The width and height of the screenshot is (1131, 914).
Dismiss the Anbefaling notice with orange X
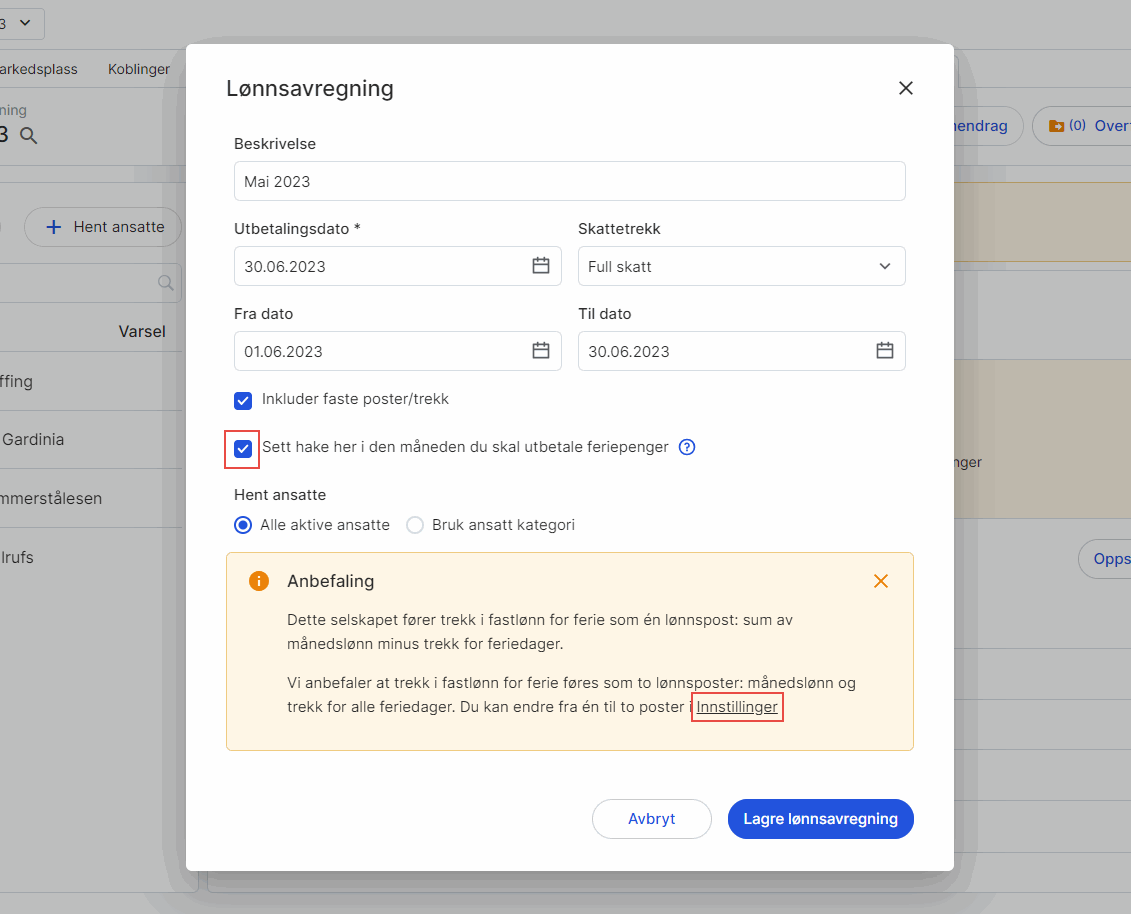881,581
